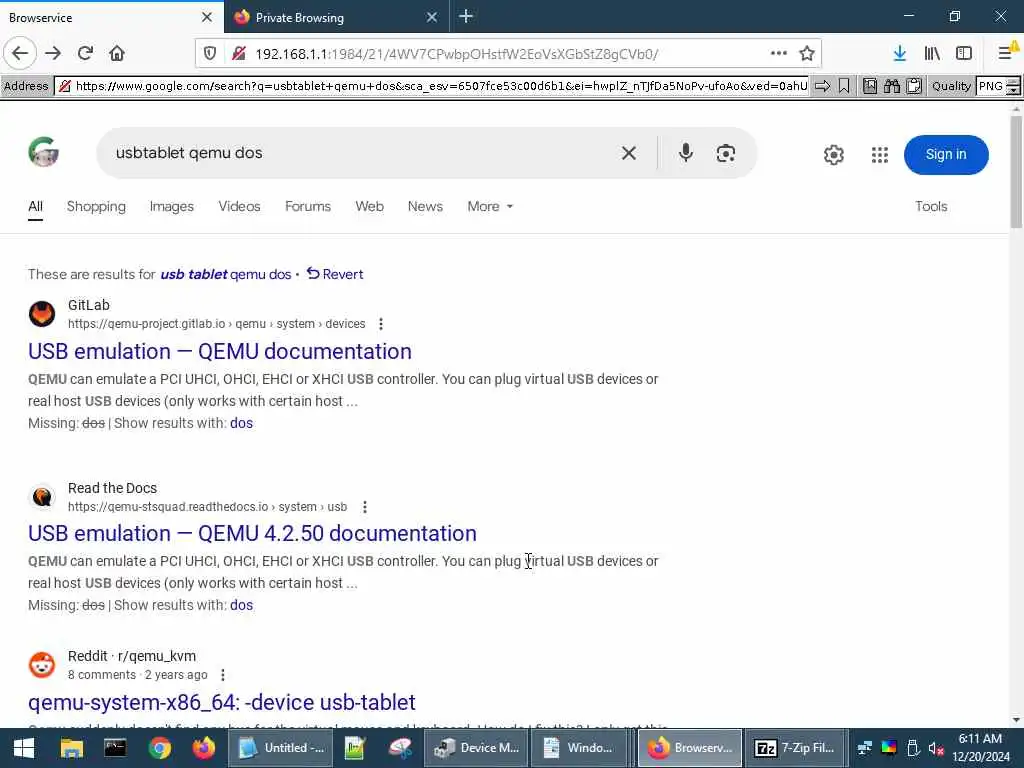
Task: Open the Firefox library icon
Action: 932,54
